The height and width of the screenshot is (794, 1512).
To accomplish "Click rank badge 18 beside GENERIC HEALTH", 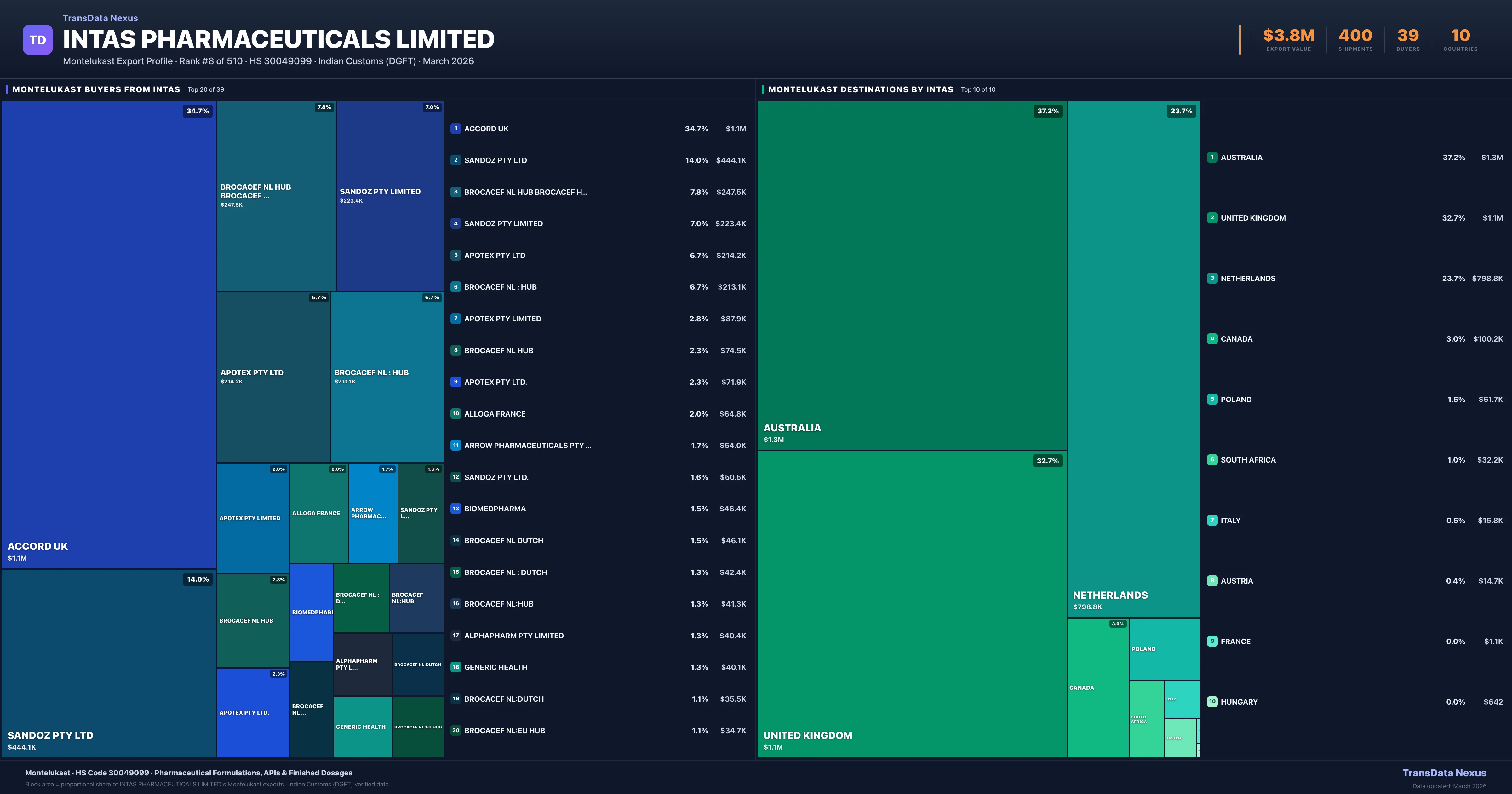I will (x=455, y=667).
